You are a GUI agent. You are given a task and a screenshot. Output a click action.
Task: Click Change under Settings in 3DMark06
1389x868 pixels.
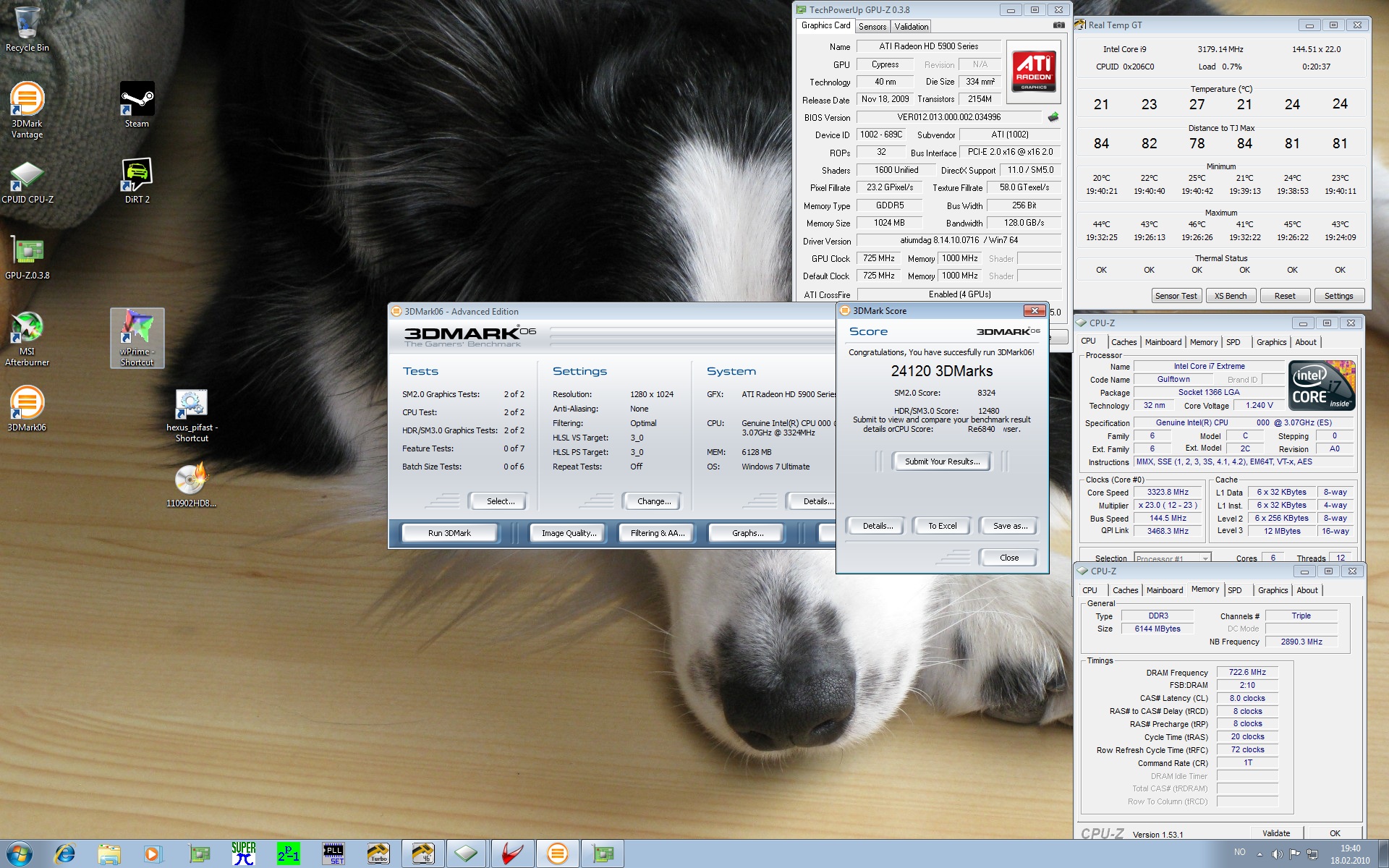(653, 501)
